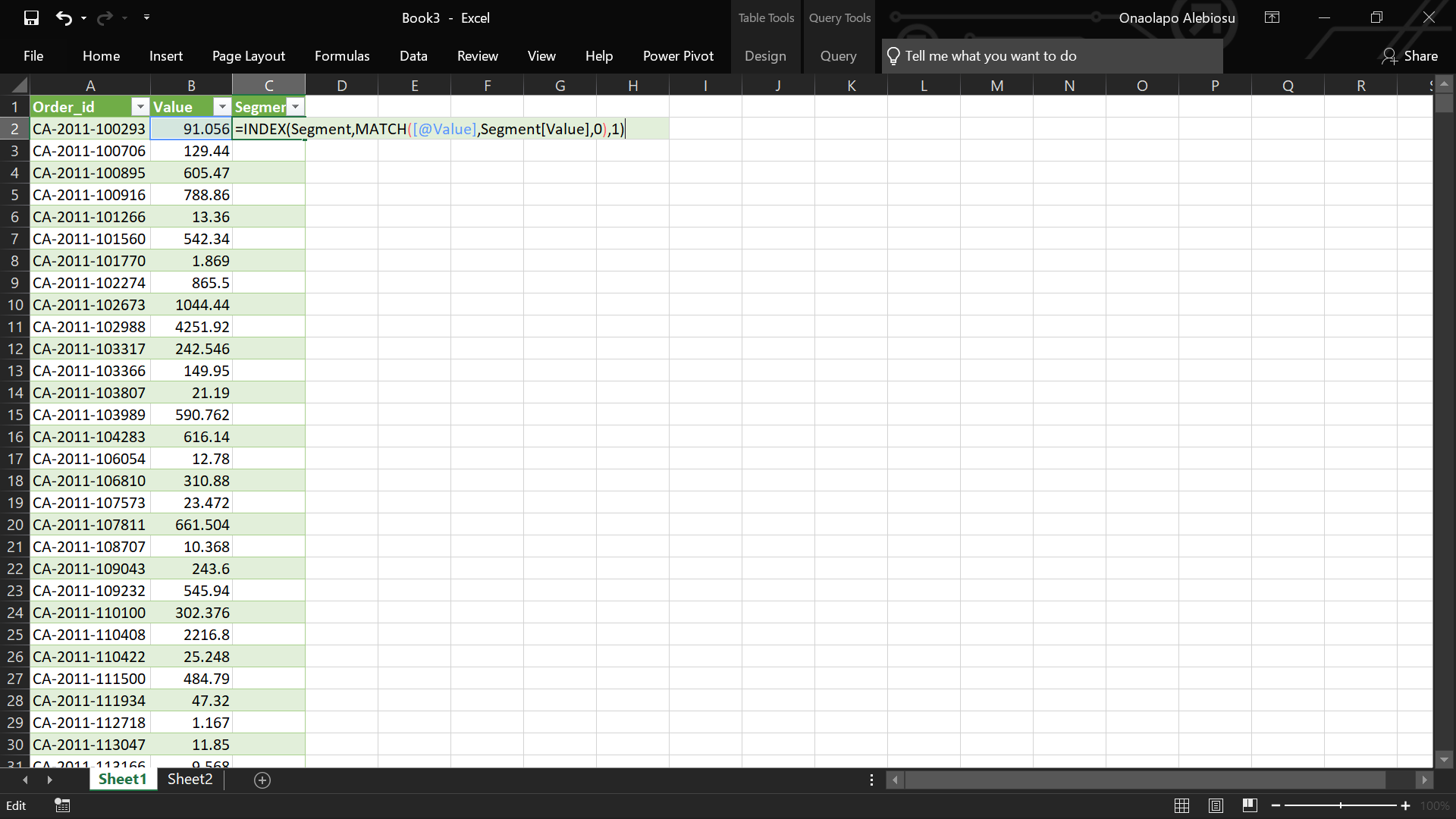The width and height of the screenshot is (1456, 819).
Task: Click Ribbon Display Options icon
Action: (1272, 18)
